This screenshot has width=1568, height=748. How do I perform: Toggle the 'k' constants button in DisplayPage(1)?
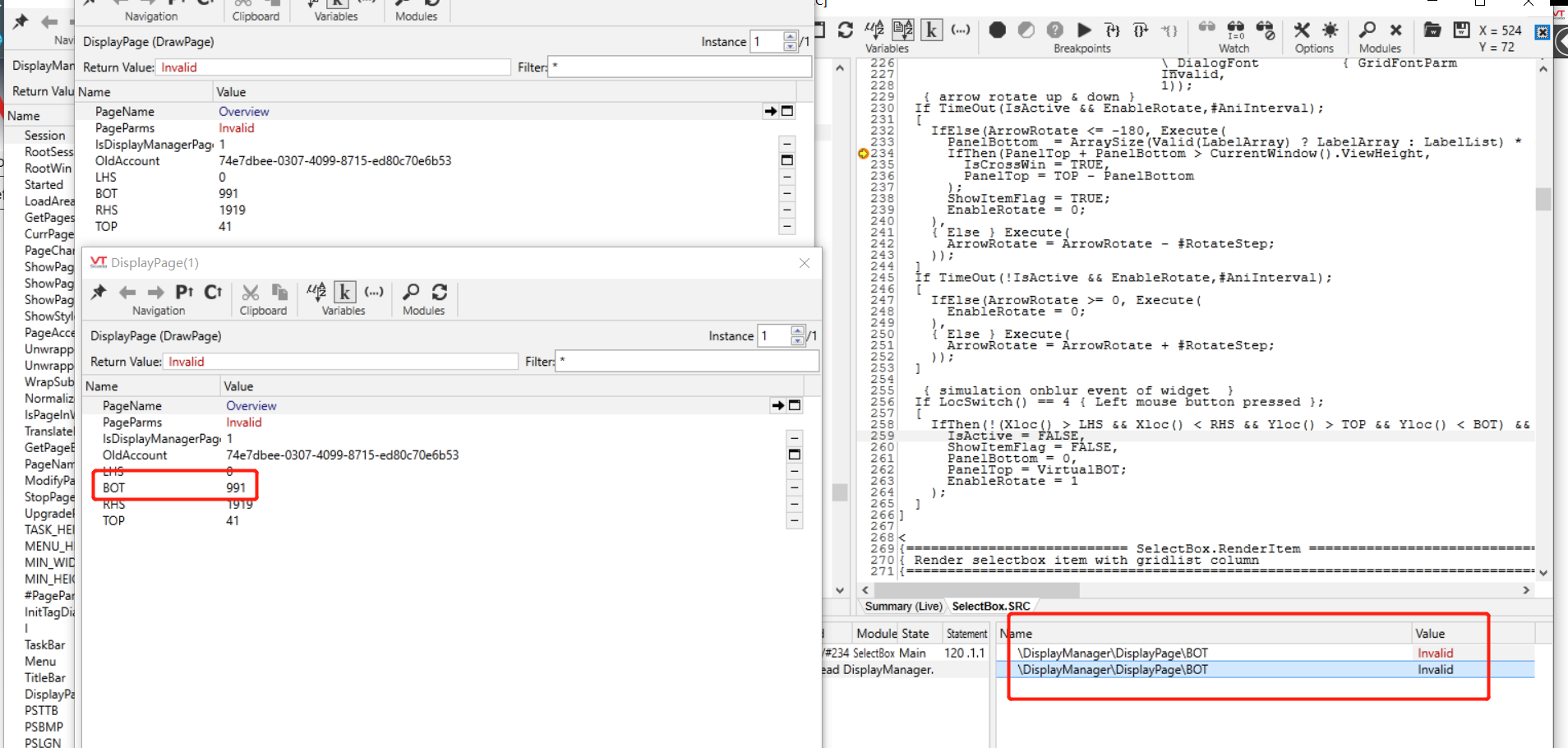pyautogui.click(x=345, y=292)
